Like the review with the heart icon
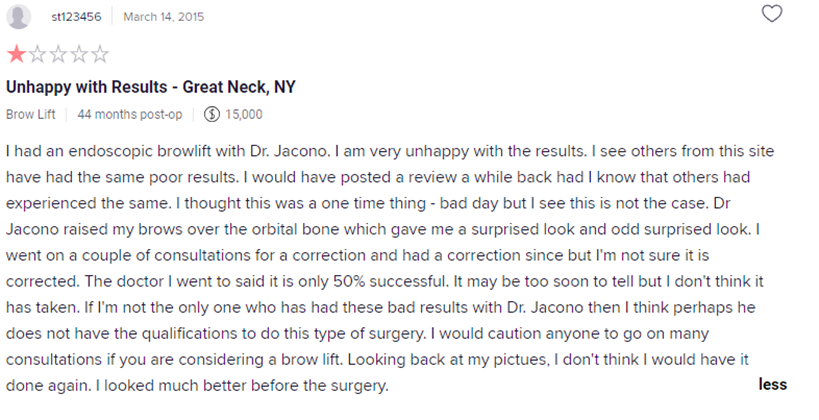Viewport: 819px width, 420px height. click(771, 14)
